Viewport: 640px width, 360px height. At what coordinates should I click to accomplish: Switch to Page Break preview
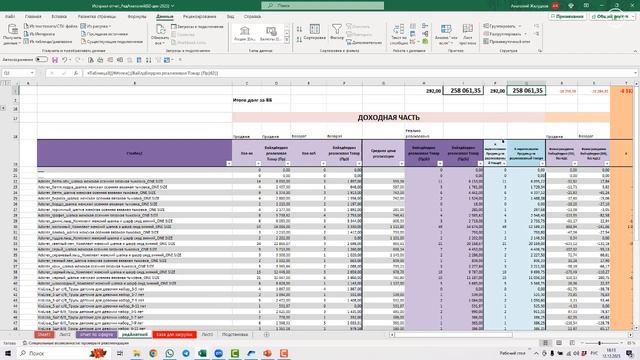click(x=572, y=343)
